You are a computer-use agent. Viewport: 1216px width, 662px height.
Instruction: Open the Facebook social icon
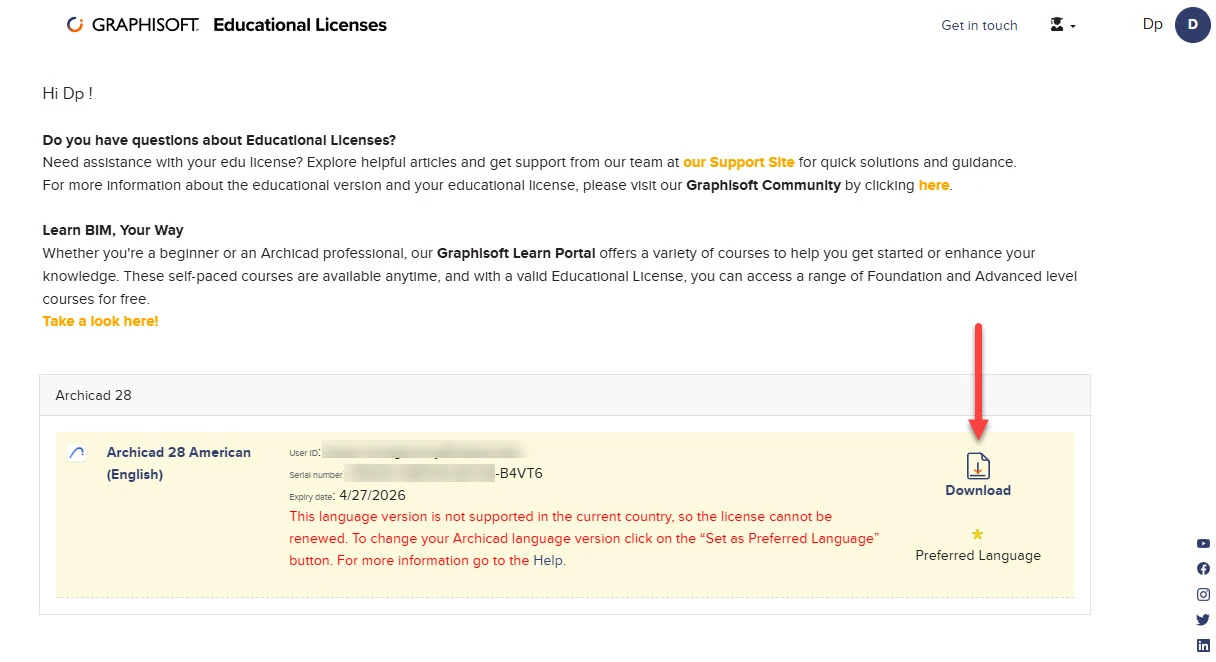click(1203, 569)
